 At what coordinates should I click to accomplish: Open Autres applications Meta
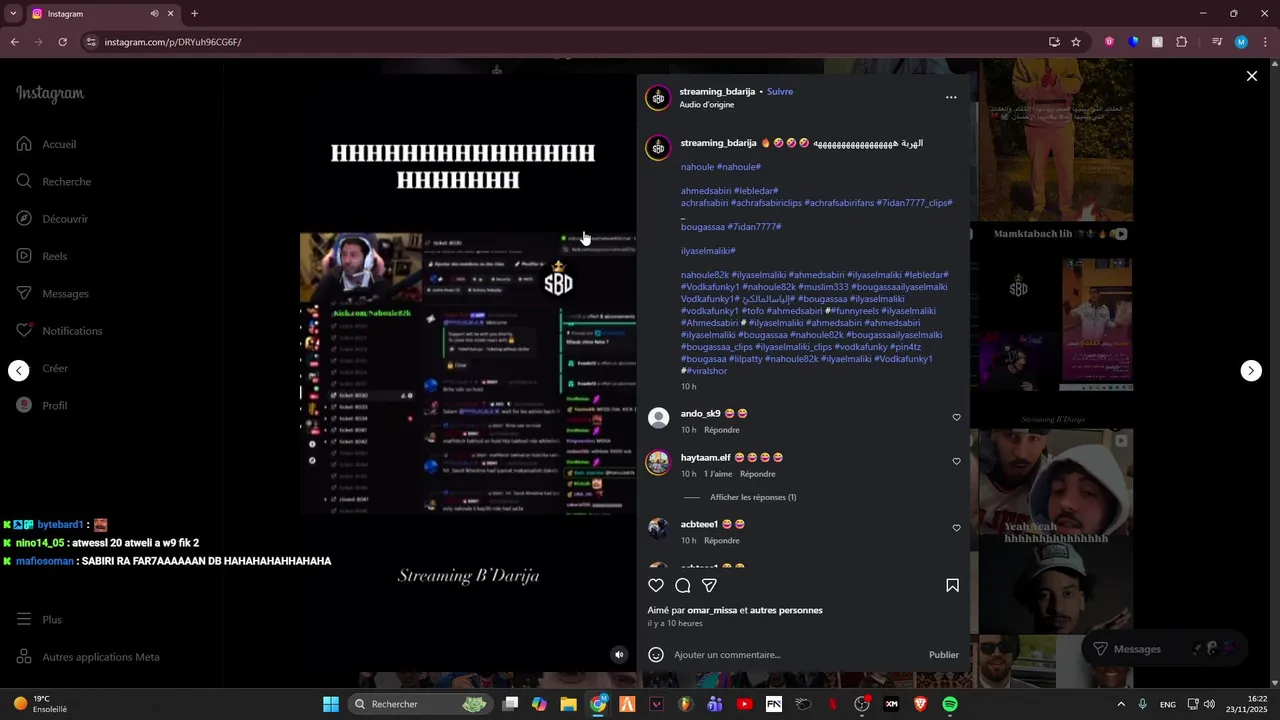pyautogui.click(x=87, y=657)
